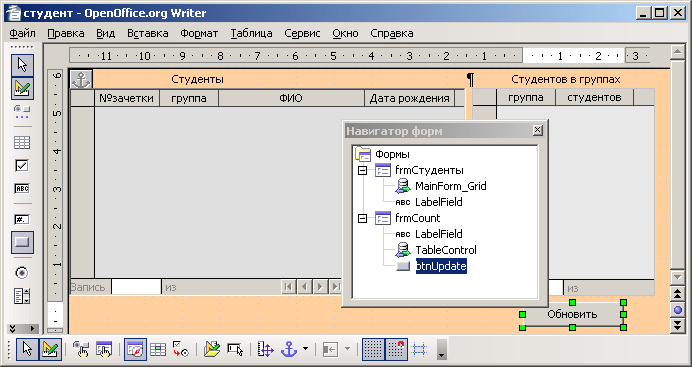This screenshot has height=367, width=692.
Task: Go to the next record in the Студенты grid
Action: pos(320,287)
